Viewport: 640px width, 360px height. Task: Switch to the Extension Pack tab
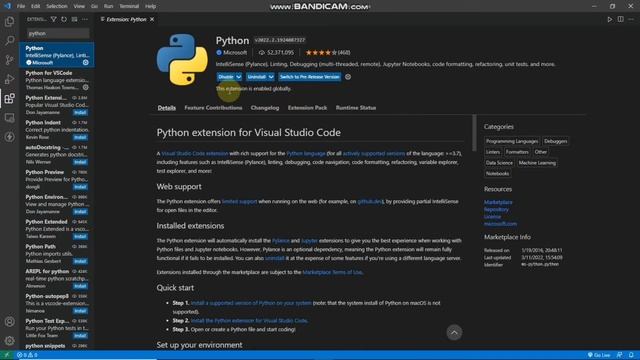coord(307,108)
